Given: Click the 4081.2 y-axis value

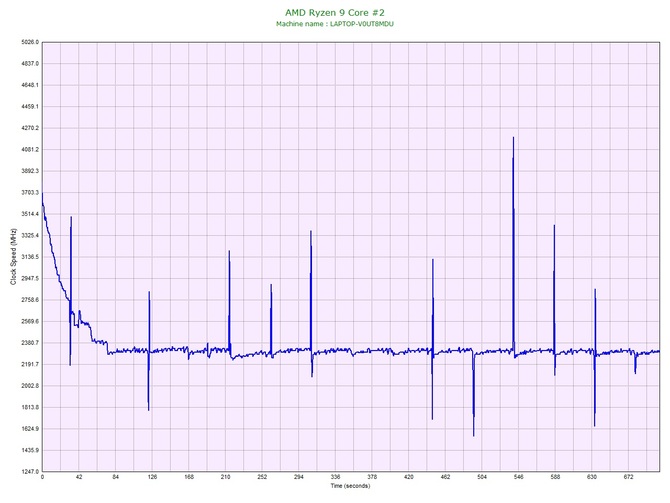Looking at the screenshot, I should [x=30, y=150].
